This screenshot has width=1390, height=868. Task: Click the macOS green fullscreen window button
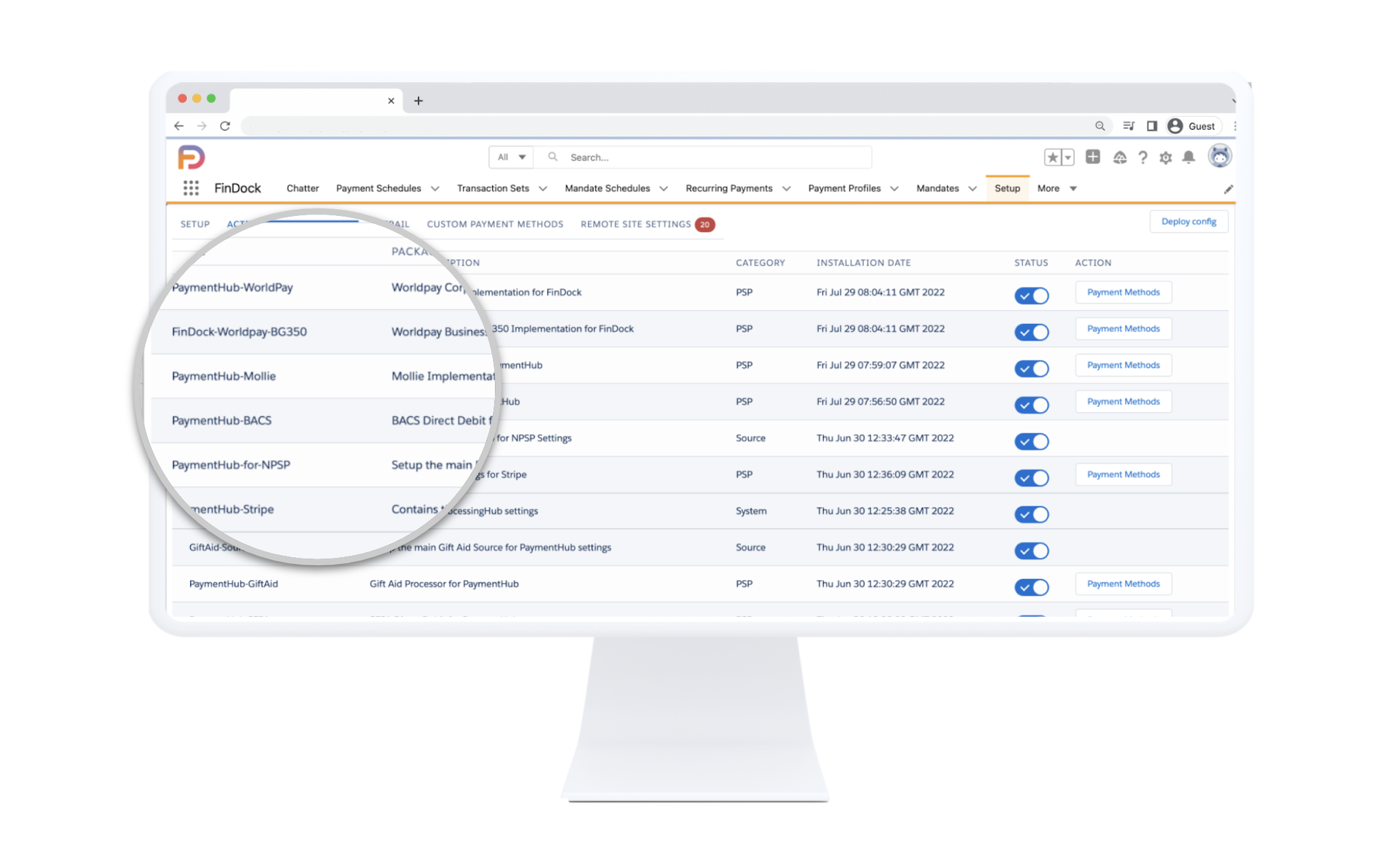211,98
